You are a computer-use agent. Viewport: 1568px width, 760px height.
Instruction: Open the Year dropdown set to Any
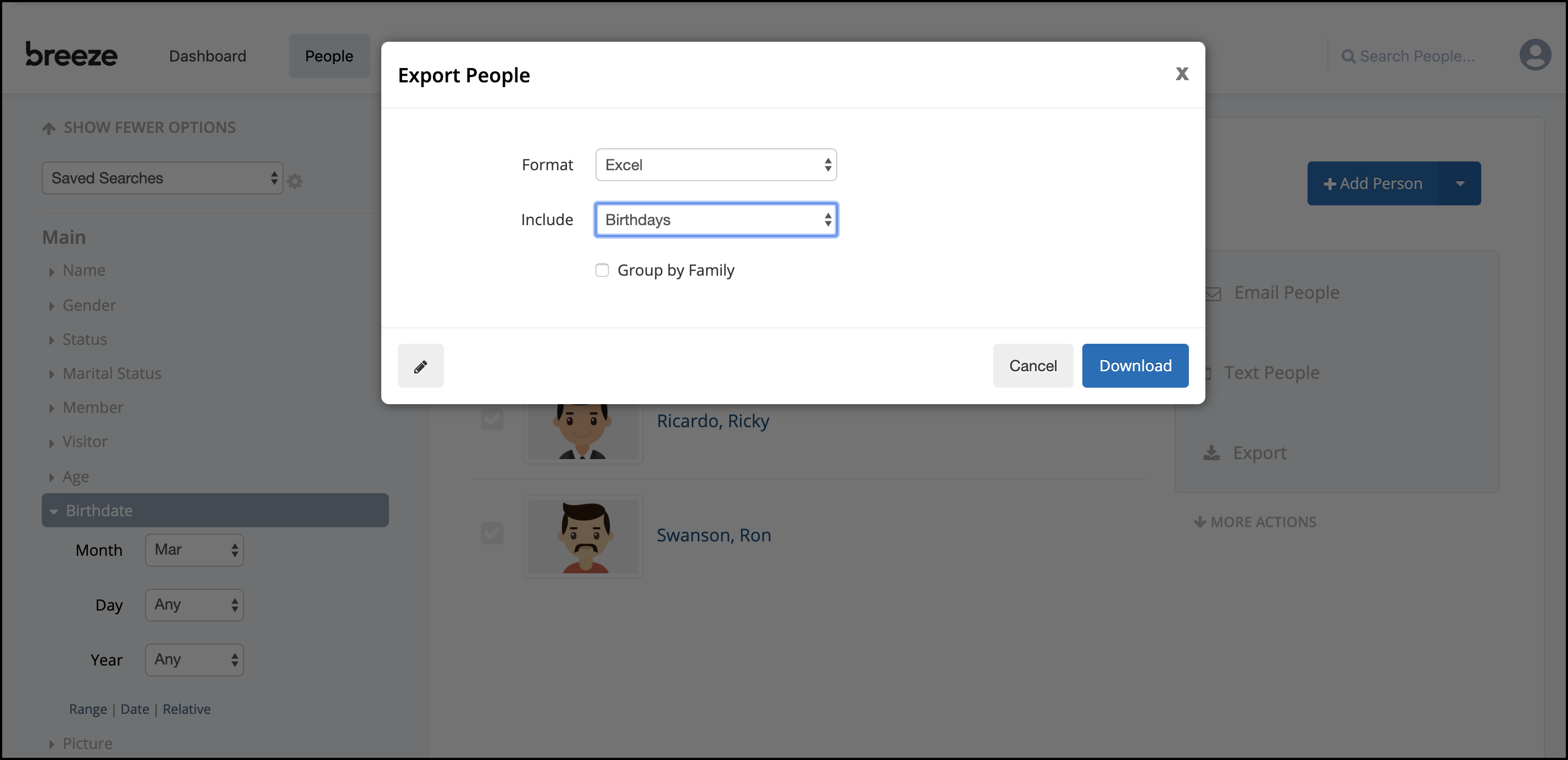[194, 660]
